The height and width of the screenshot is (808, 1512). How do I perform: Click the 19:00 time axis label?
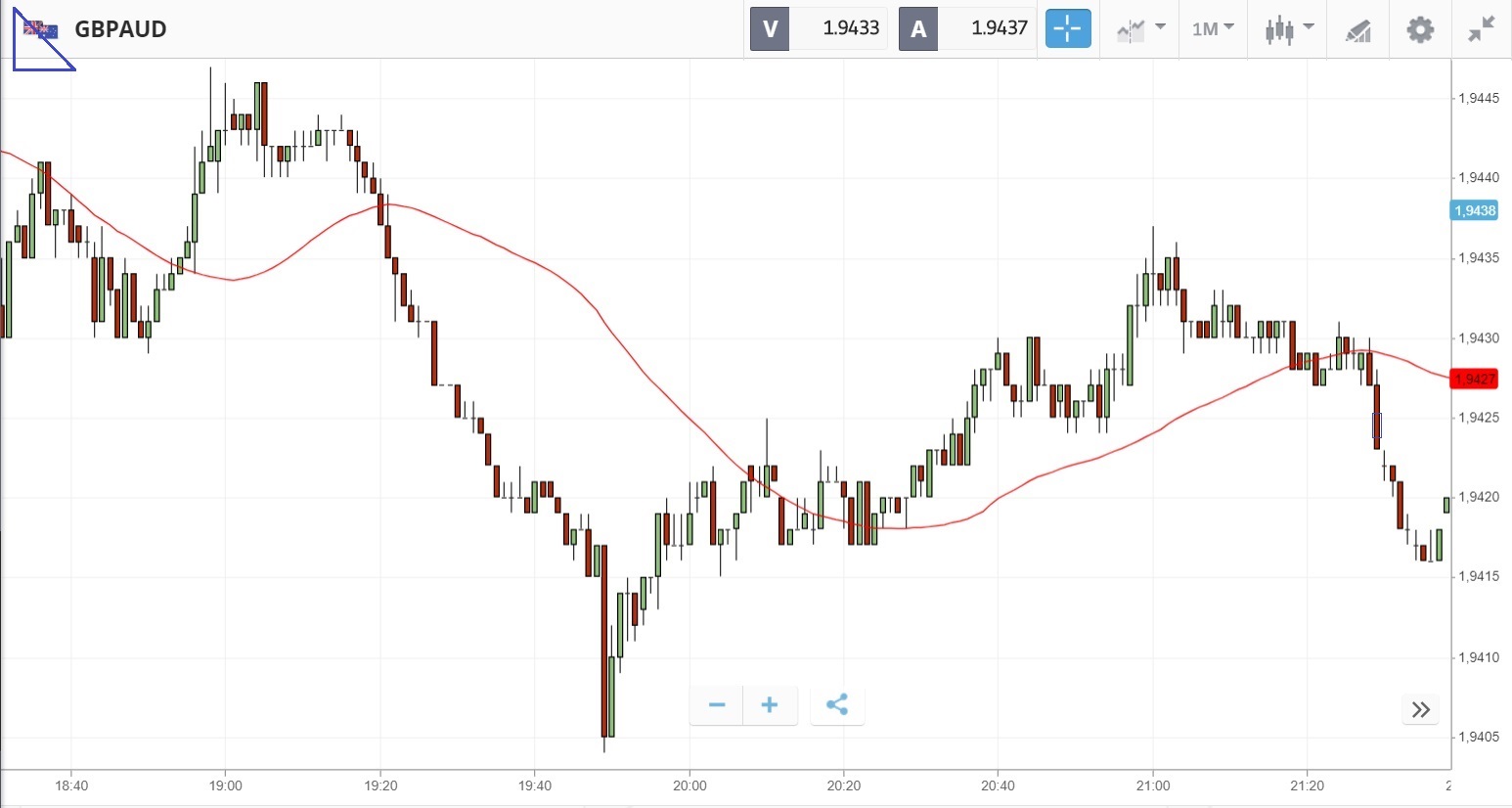[225, 786]
